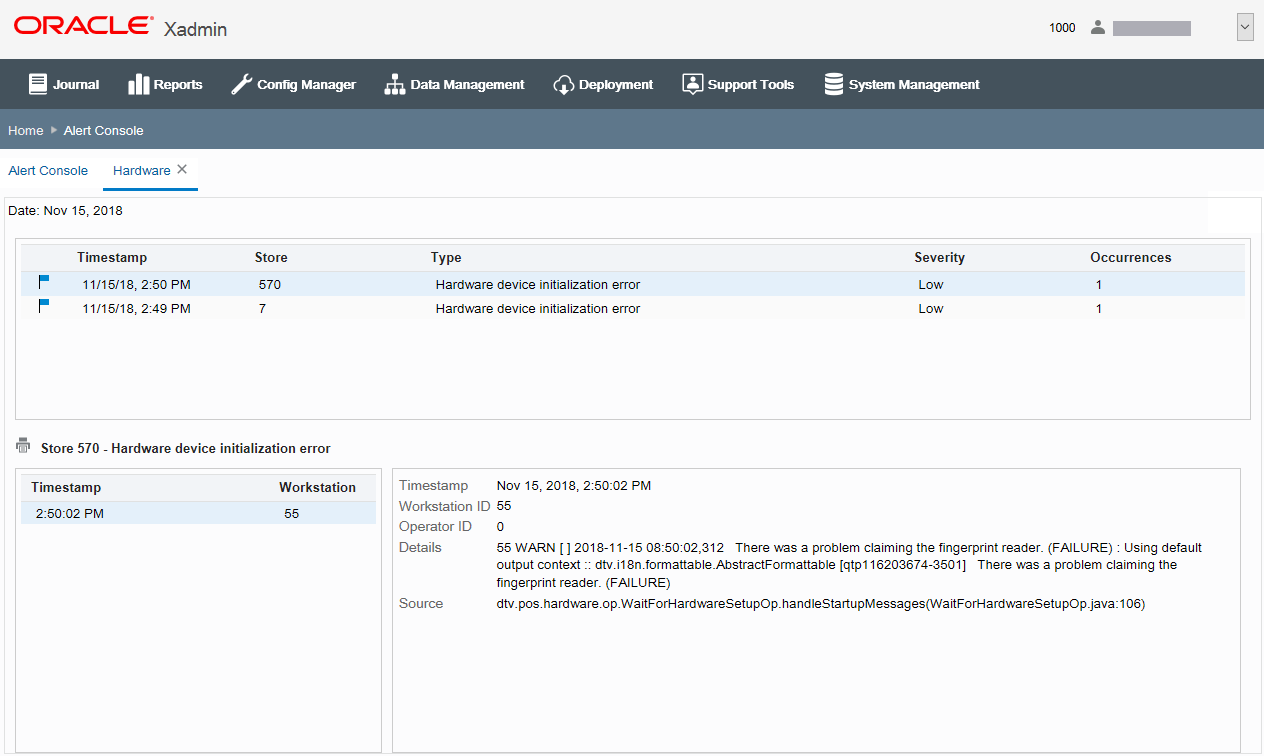
Task: Click the Alert Console breadcrumb
Action: pyautogui.click(x=103, y=130)
